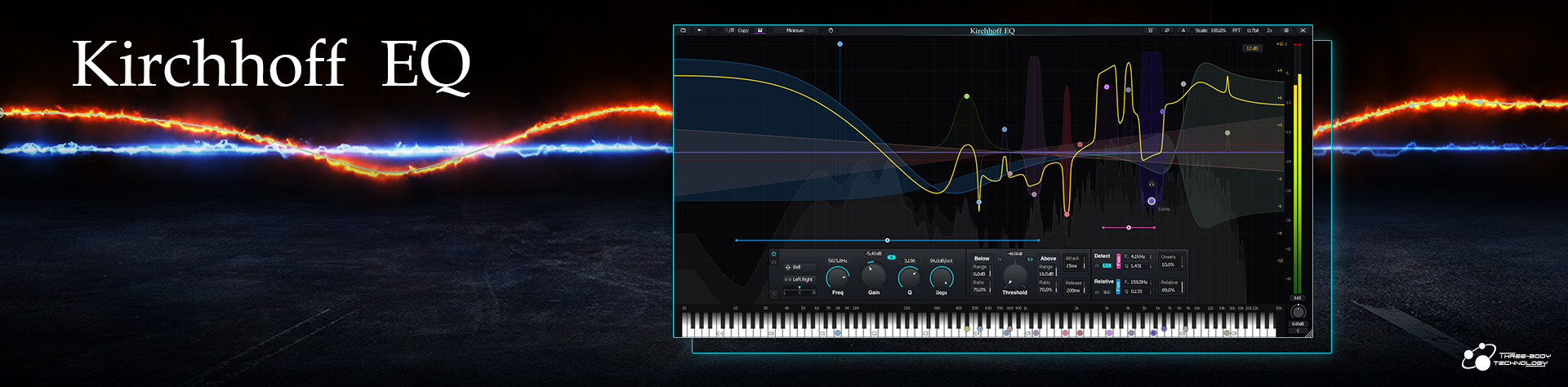Image resolution: width=1568 pixels, height=387 pixels.
Task: Click the Below Range 0.0dB value
Action: [979, 274]
